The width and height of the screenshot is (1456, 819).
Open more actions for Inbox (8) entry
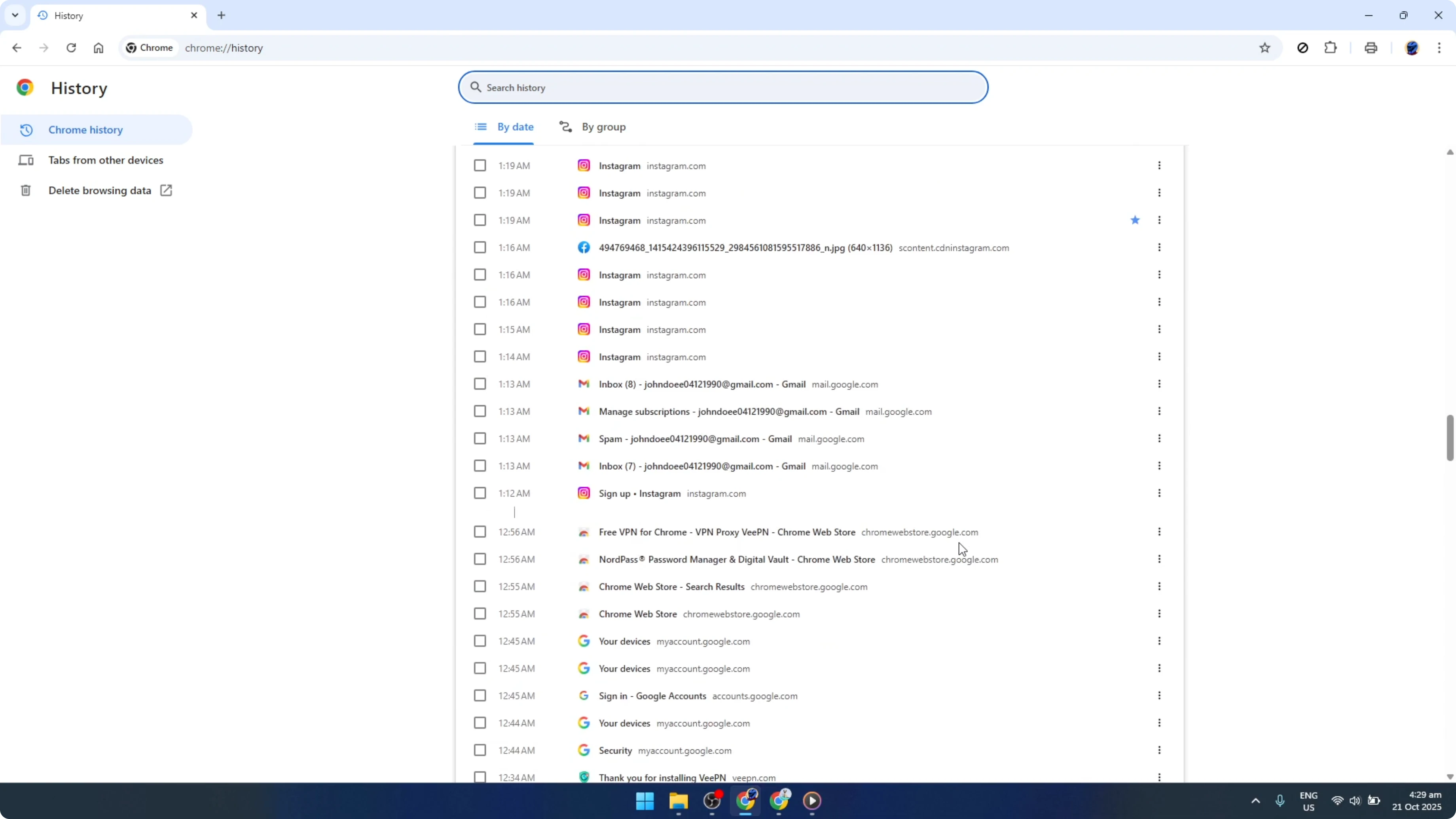pos(1159,384)
